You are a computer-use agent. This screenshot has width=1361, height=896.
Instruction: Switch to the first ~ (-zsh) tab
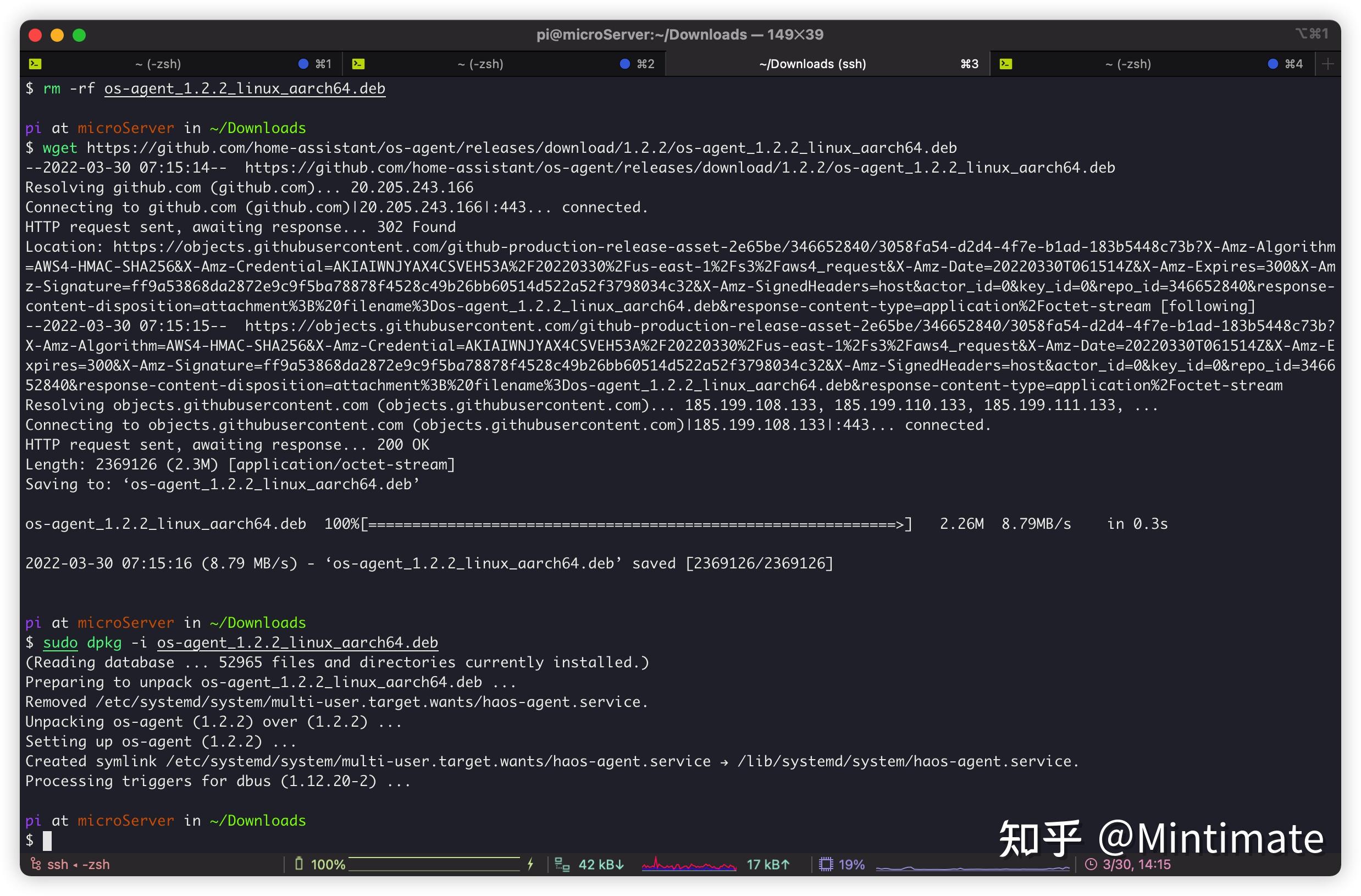[181, 63]
